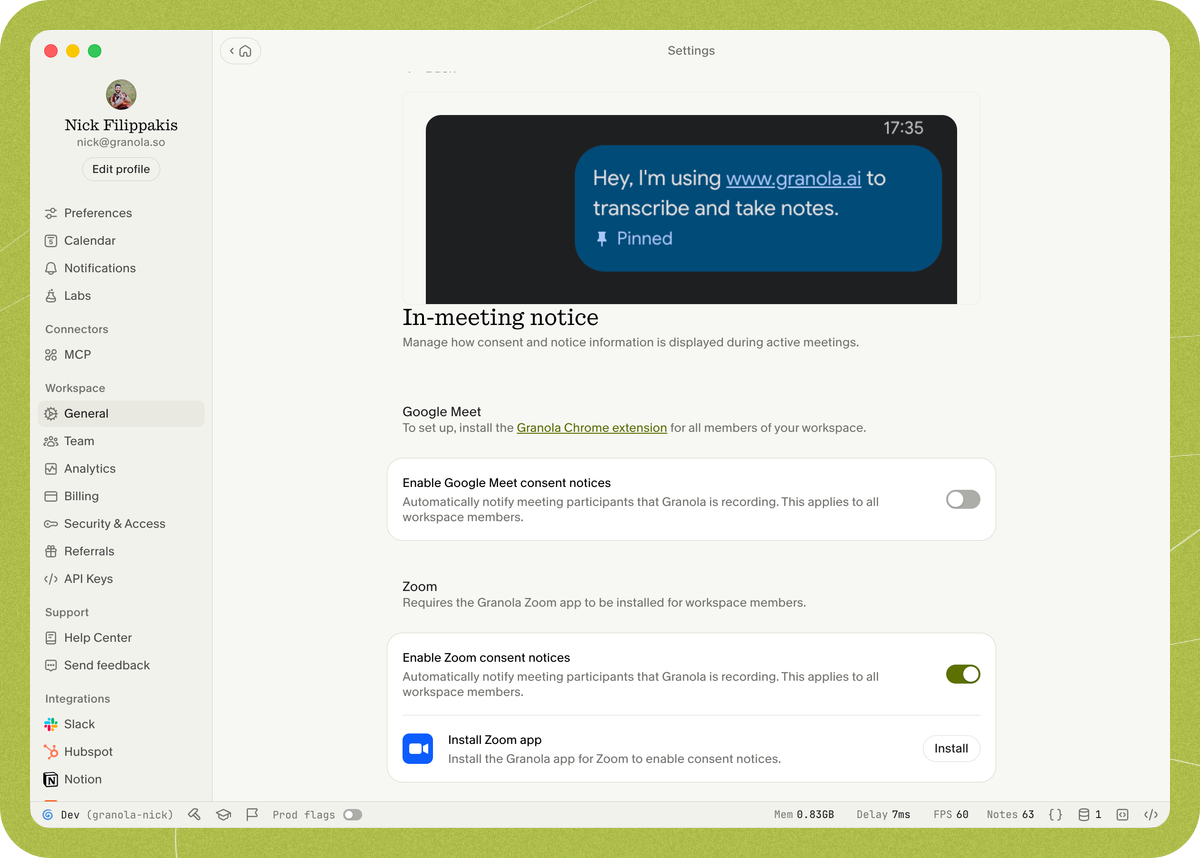Click Nick Filippakis profile avatar
The image size is (1200, 858).
point(121,95)
